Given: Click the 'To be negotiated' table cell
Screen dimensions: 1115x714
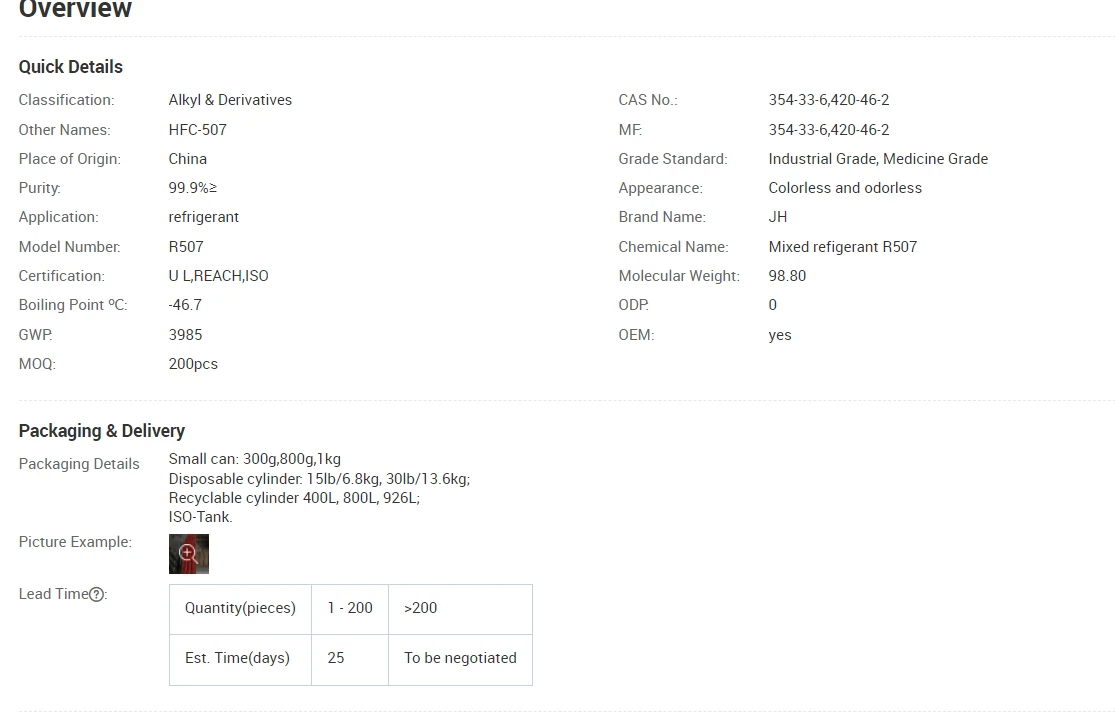Looking at the screenshot, I should click(x=460, y=659).
